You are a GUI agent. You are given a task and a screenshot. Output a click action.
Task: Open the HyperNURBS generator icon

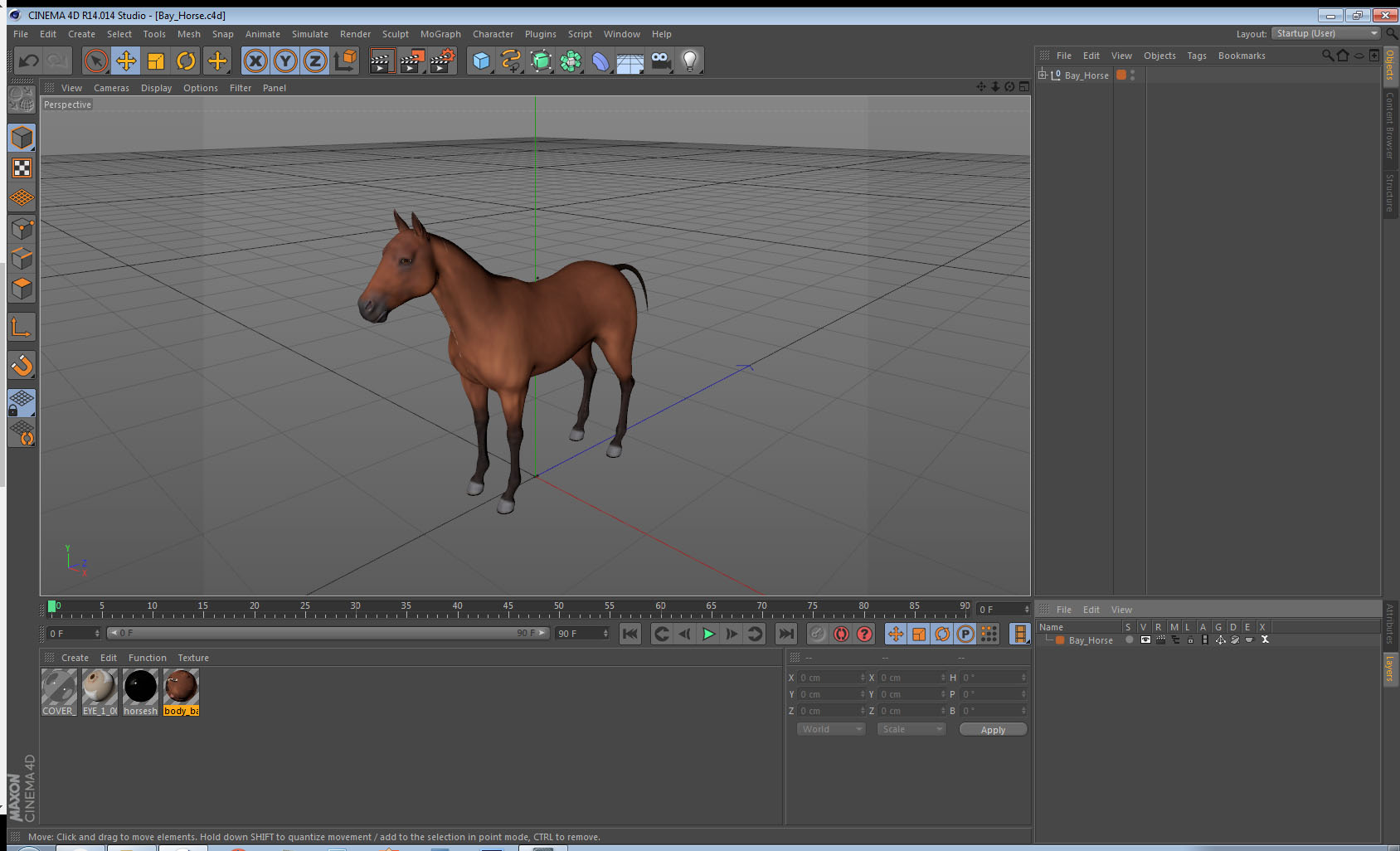(x=541, y=61)
